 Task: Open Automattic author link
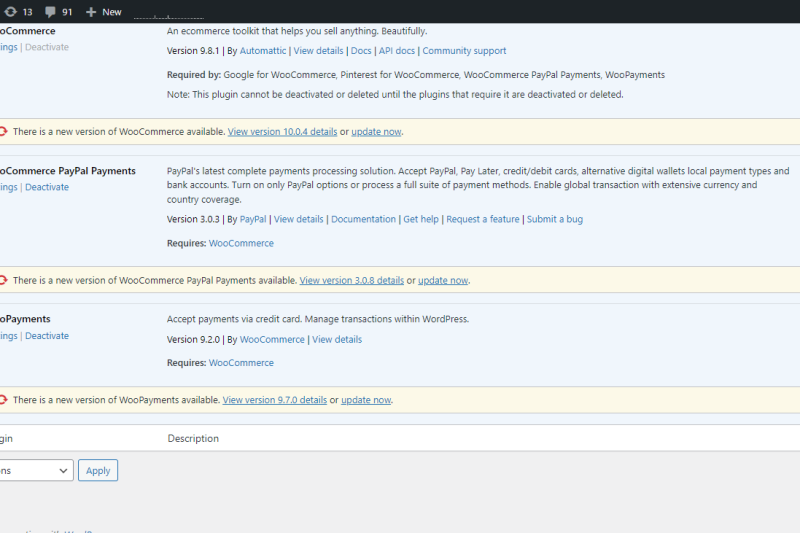pos(263,50)
